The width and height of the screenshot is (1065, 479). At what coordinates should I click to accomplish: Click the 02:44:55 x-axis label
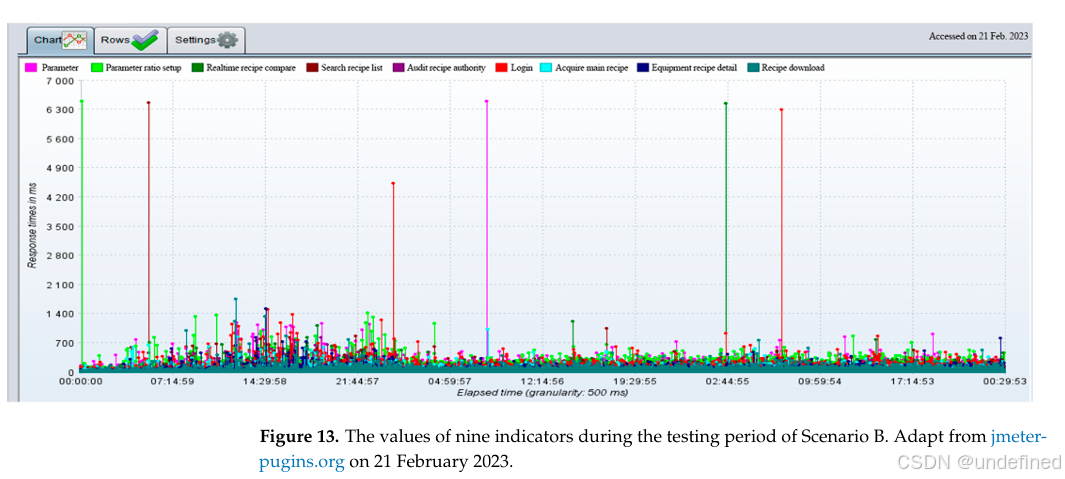pos(727,381)
